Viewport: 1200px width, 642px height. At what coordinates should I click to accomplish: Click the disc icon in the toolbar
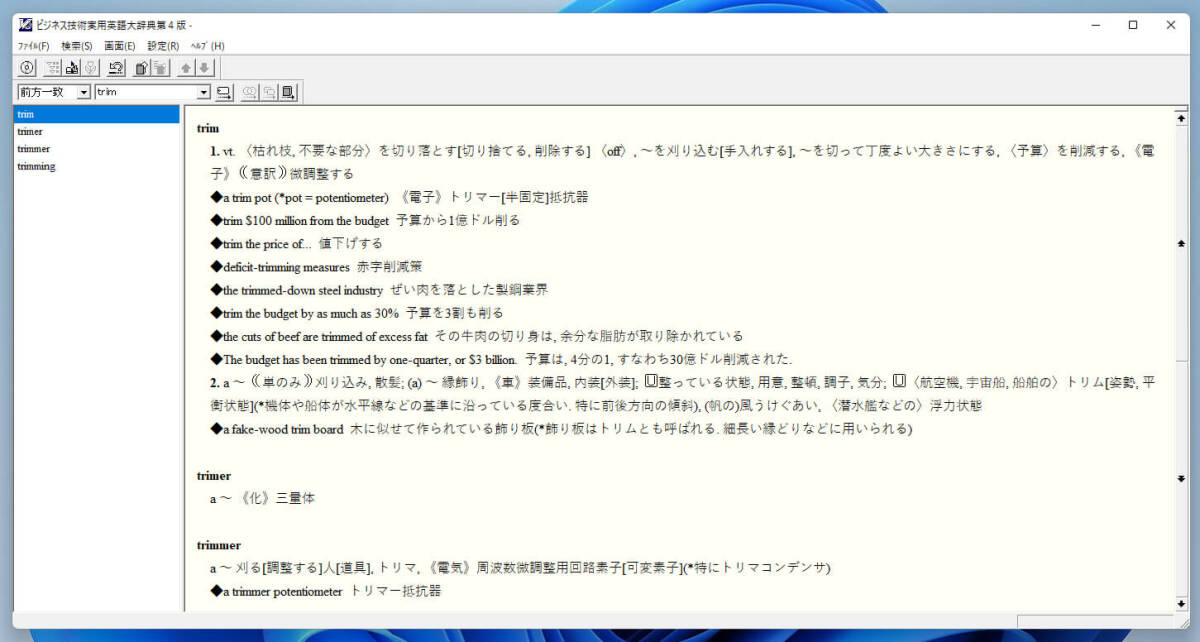[27, 68]
